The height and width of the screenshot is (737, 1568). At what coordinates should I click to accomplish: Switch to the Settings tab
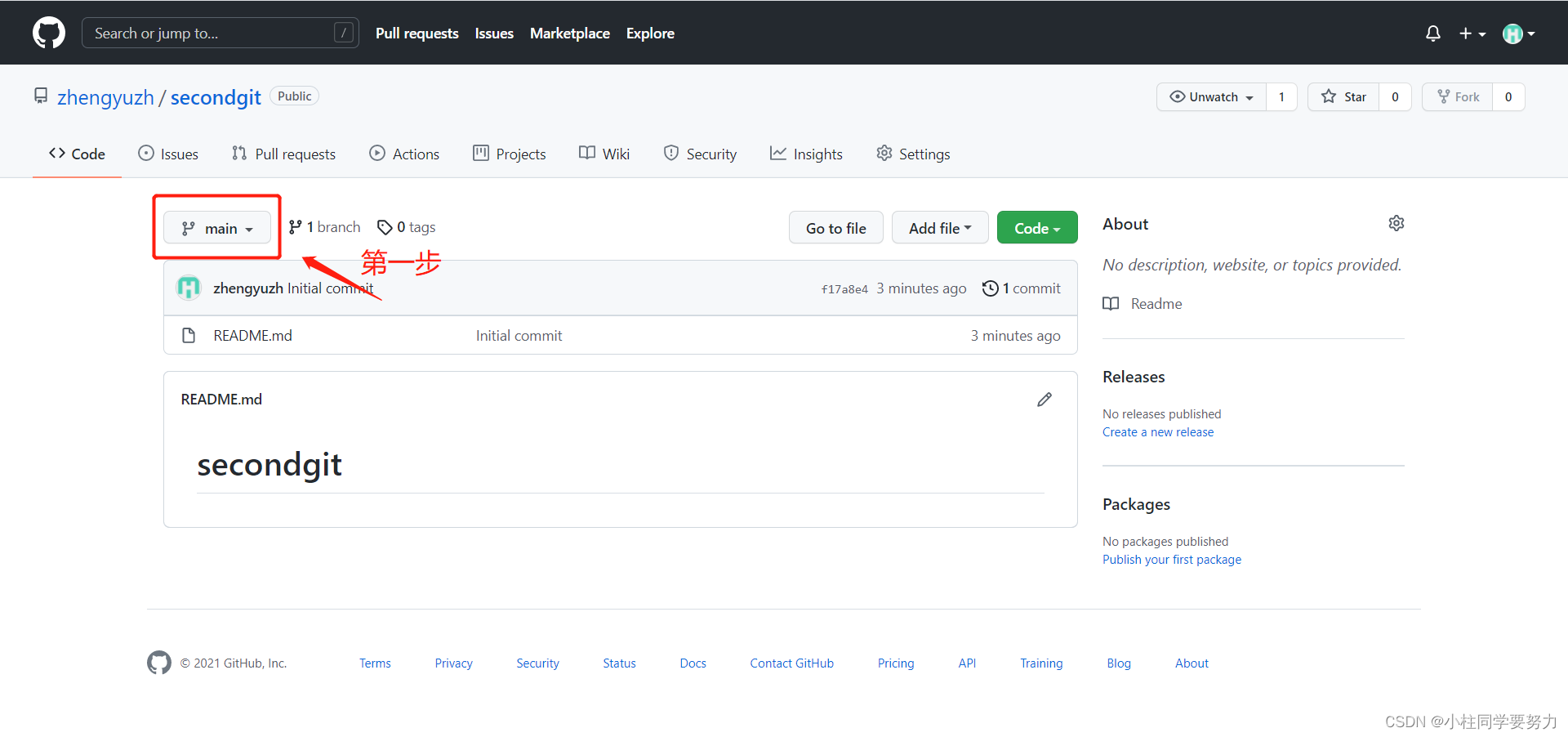coord(913,154)
